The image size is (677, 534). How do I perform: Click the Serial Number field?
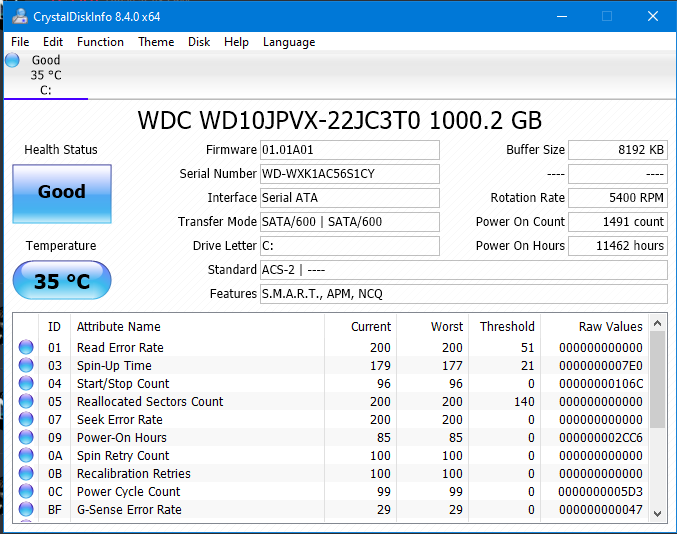click(x=349, y=174)
